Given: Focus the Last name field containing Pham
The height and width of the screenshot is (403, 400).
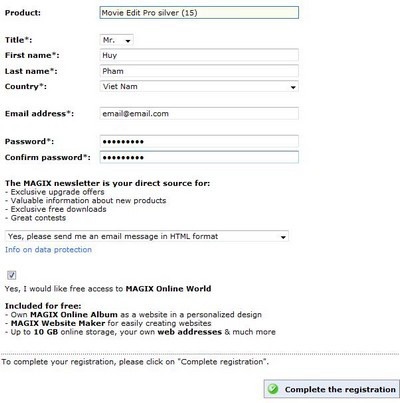Looking at the screenshot, I should point(199,71).
